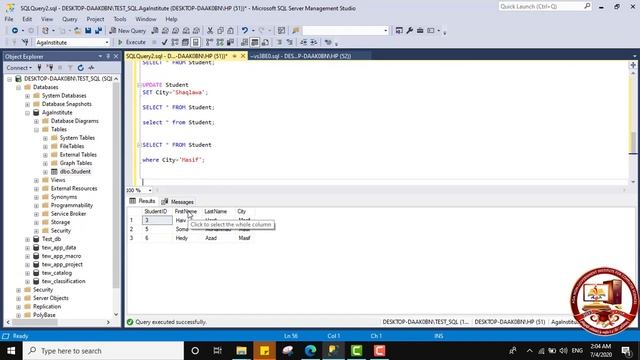Open the editor zoom percent dropdown
The height and width of the screenshot is (360, 640).
pos(150,190)
